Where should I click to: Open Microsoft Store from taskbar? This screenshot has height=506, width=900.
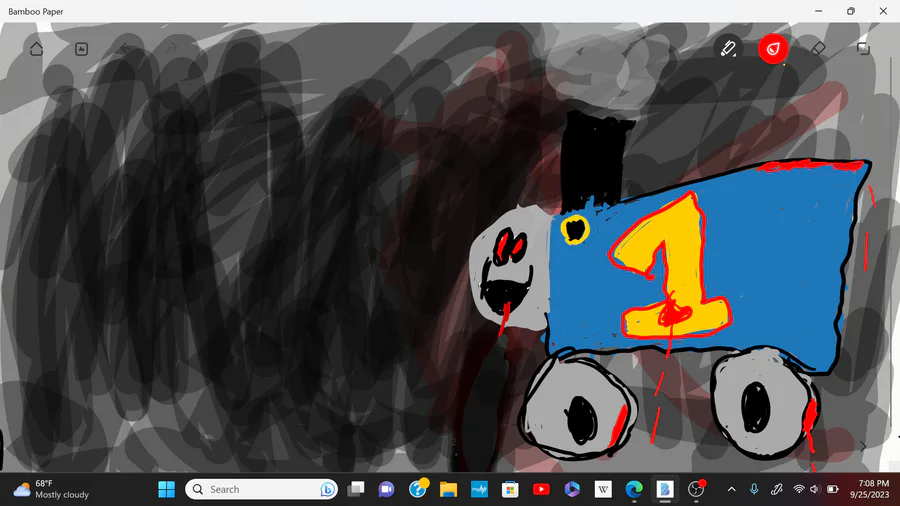tap(510, 489)
